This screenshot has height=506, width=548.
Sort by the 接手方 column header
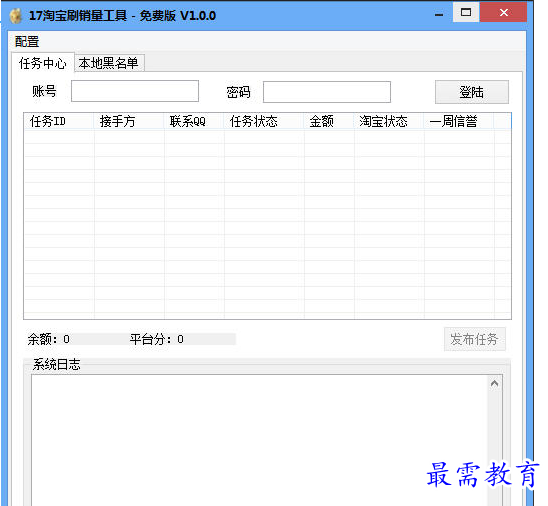pos(129,122)
